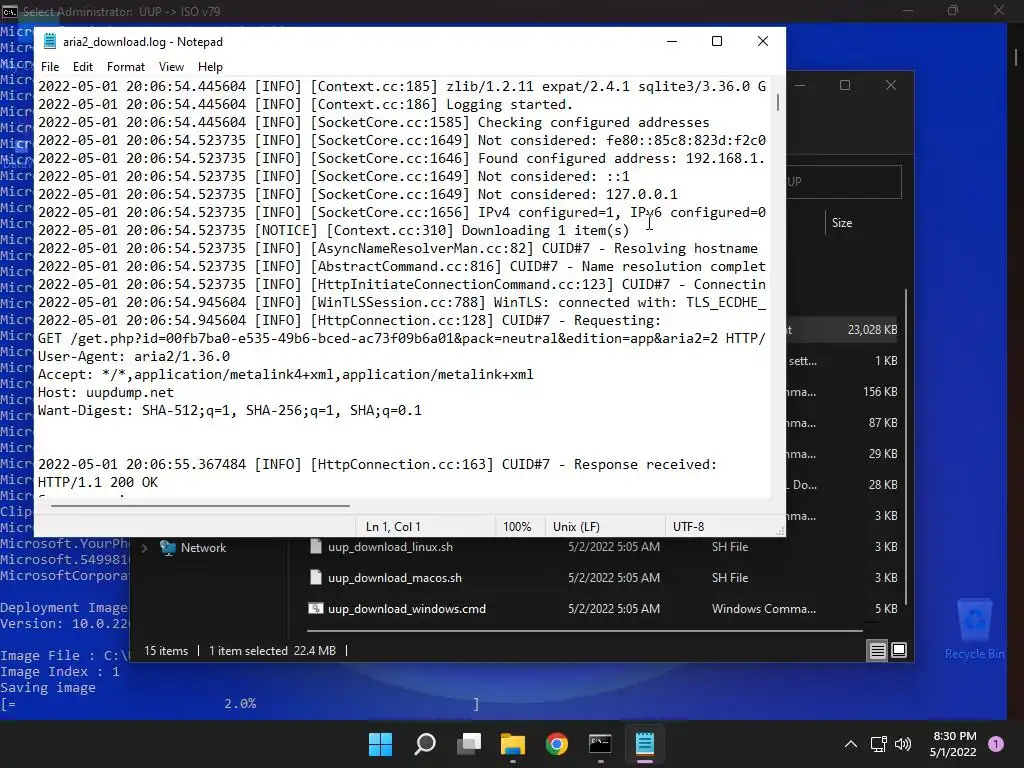
Task: Open the network tray icon
Action: coord(878,744)
